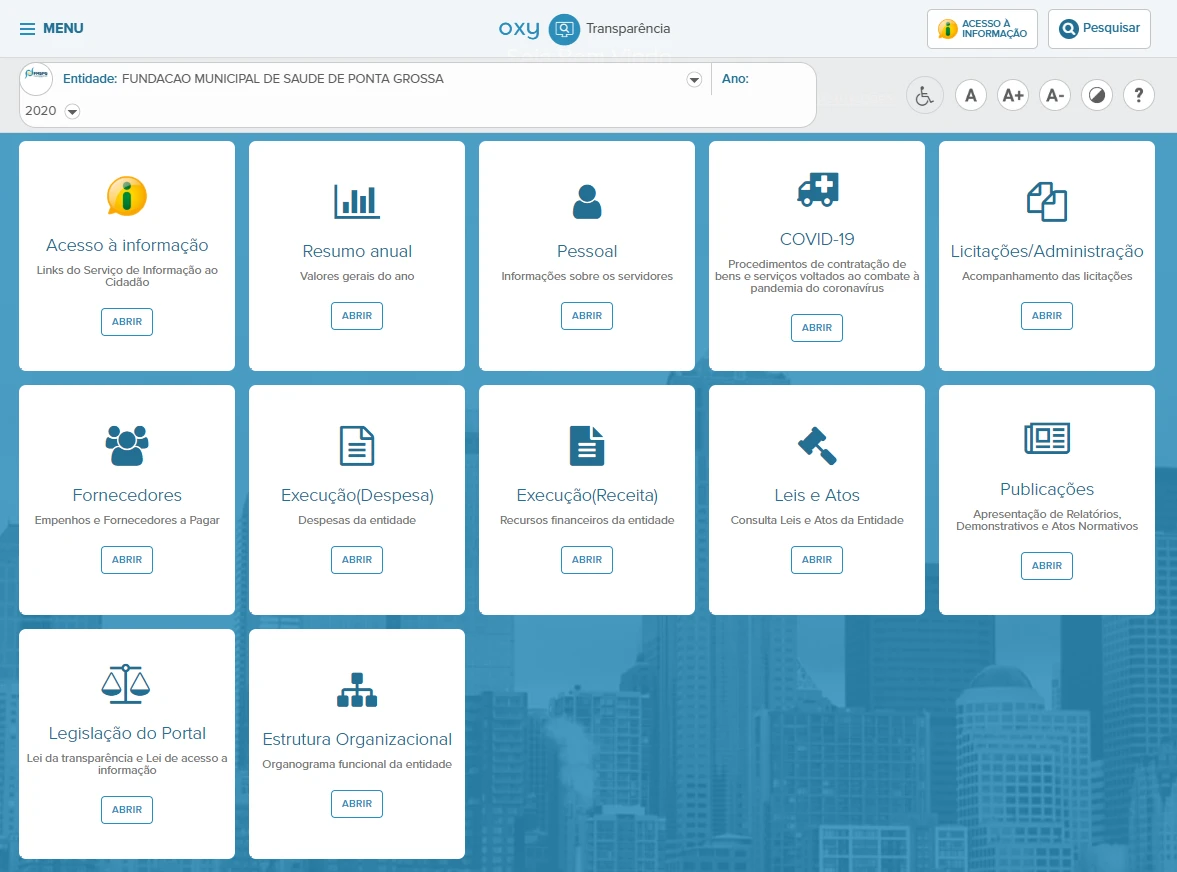1177x872 pixels.
Task: Increase font size with A+ button
Action: pyautogui.click(x=1013, y=96)
